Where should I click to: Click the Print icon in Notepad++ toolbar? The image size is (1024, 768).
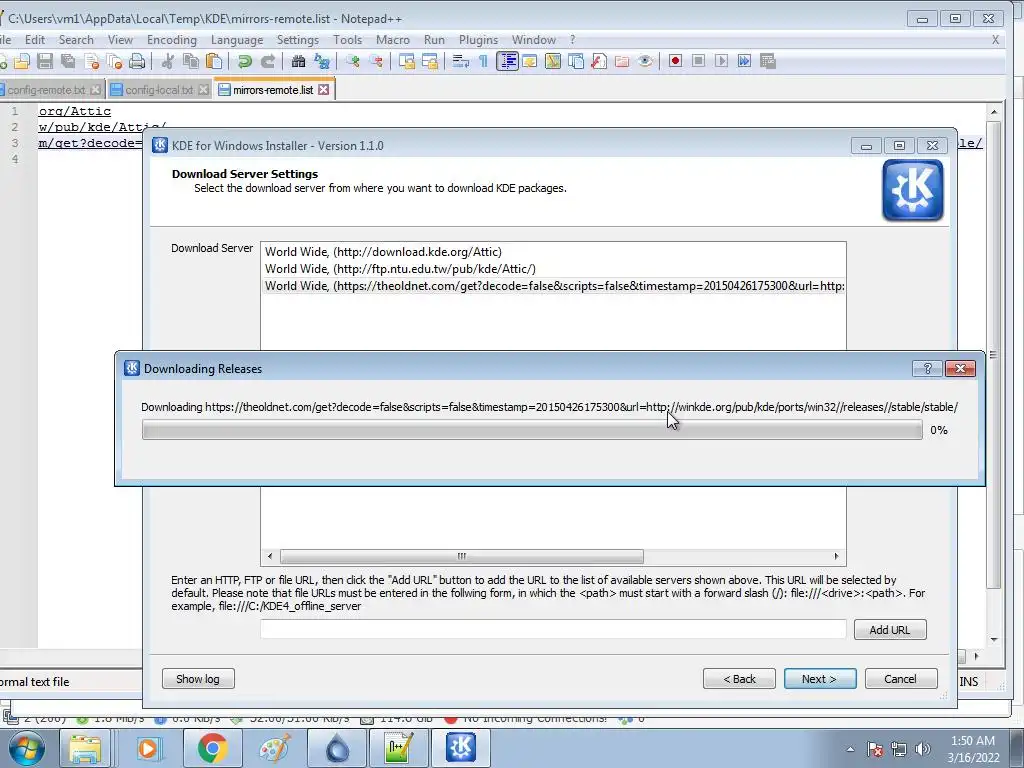coord(137,61)
